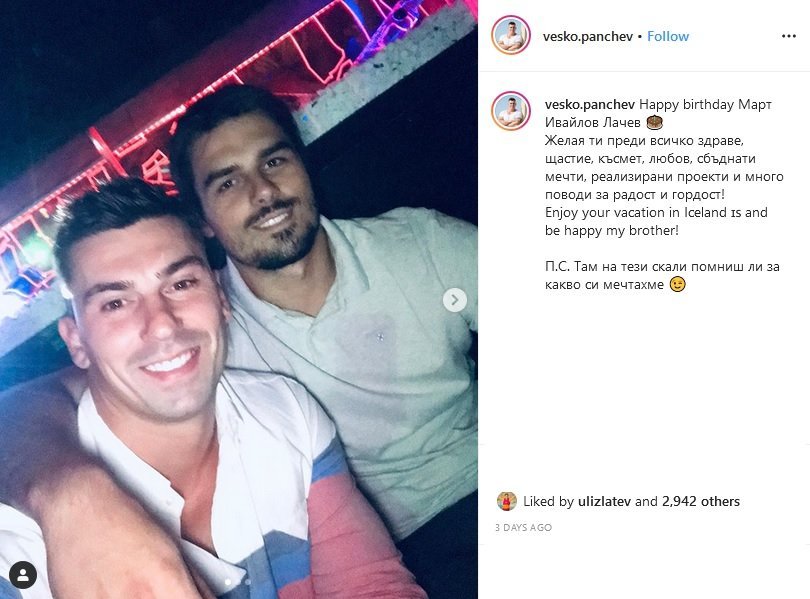Open the ulizlatev profile link
Image resolution: width=810 pixels, height=599 pixels.
[x=604, y=501]
